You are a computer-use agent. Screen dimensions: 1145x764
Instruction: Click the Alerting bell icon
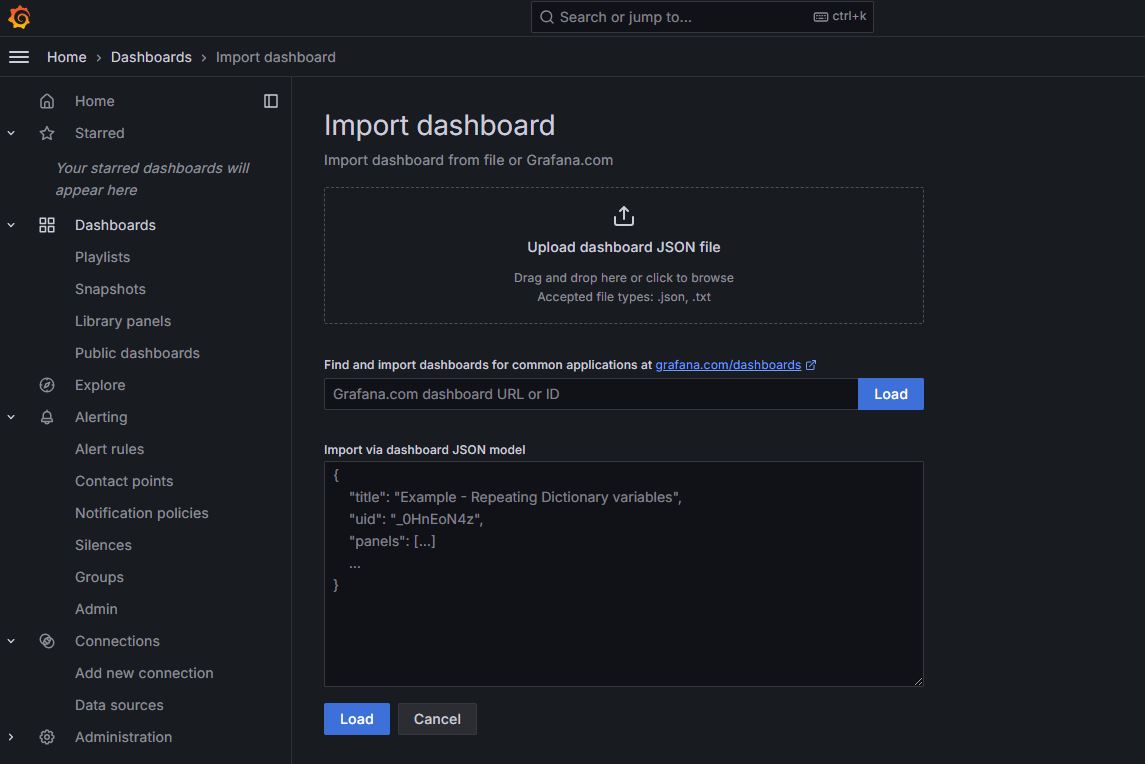[x=47, y=417]
